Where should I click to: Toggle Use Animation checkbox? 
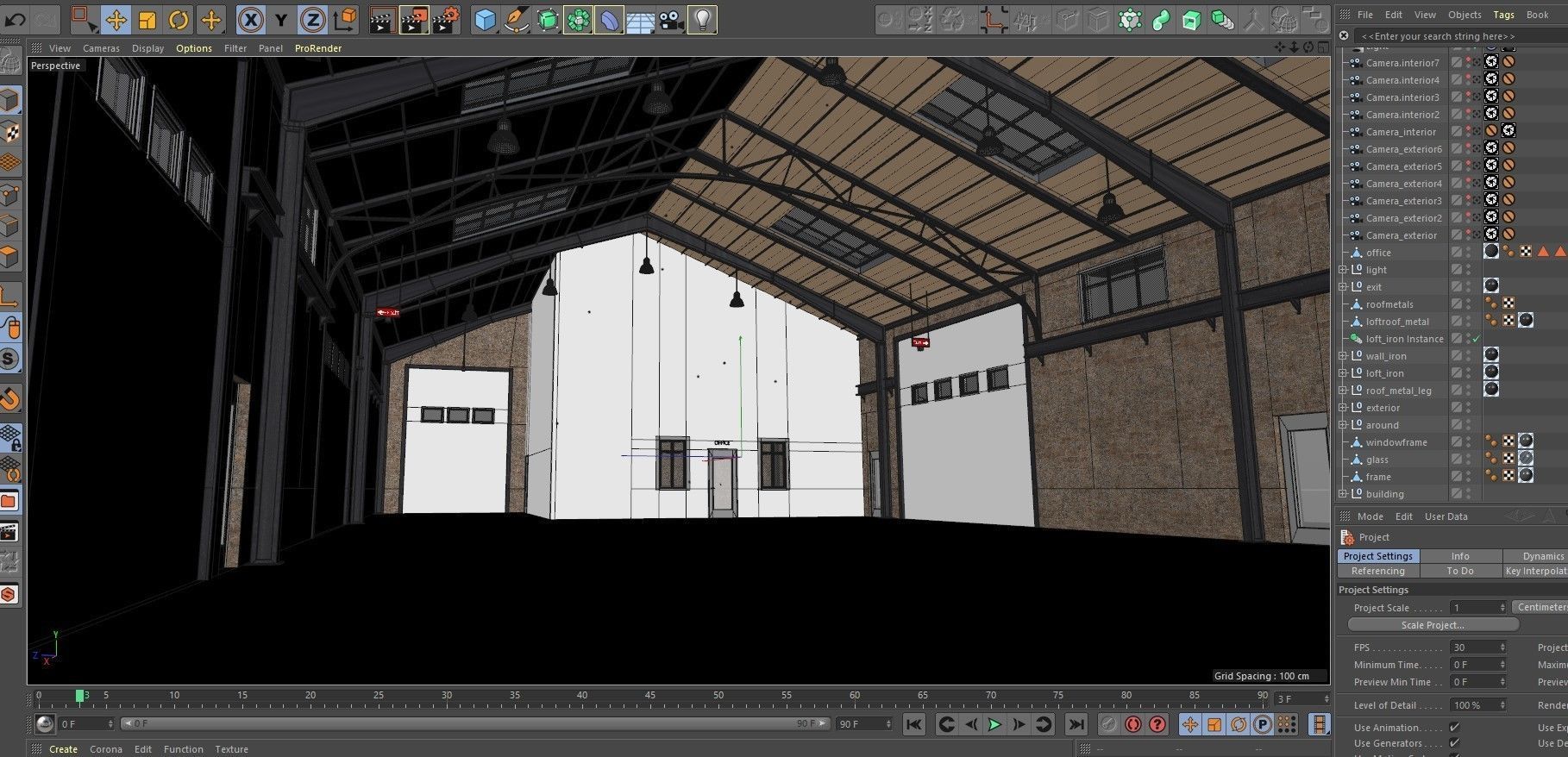click(x=1455, y=728)
